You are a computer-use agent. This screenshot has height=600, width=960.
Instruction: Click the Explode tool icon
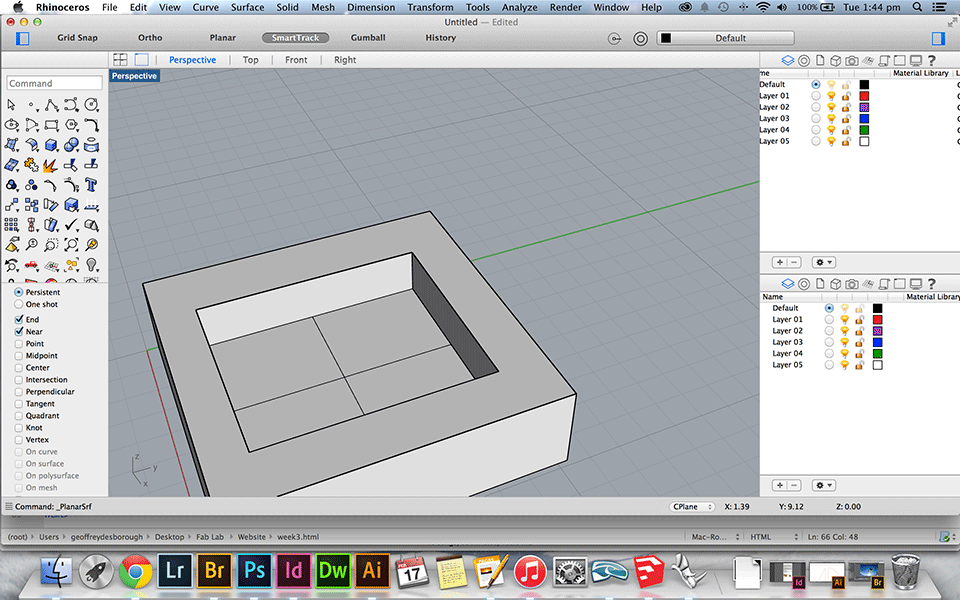coord(50,165)
